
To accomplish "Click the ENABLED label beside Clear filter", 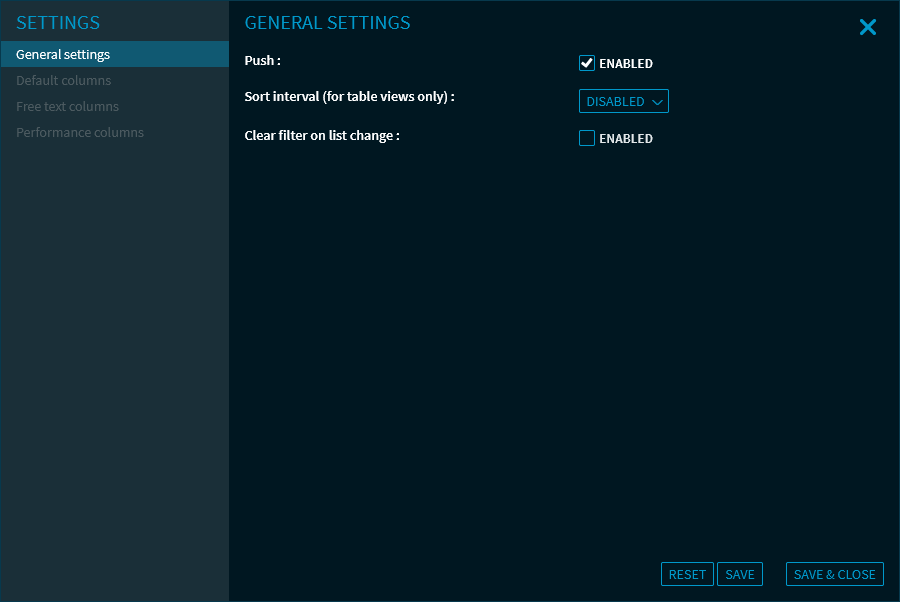I will tap(625, 139).
